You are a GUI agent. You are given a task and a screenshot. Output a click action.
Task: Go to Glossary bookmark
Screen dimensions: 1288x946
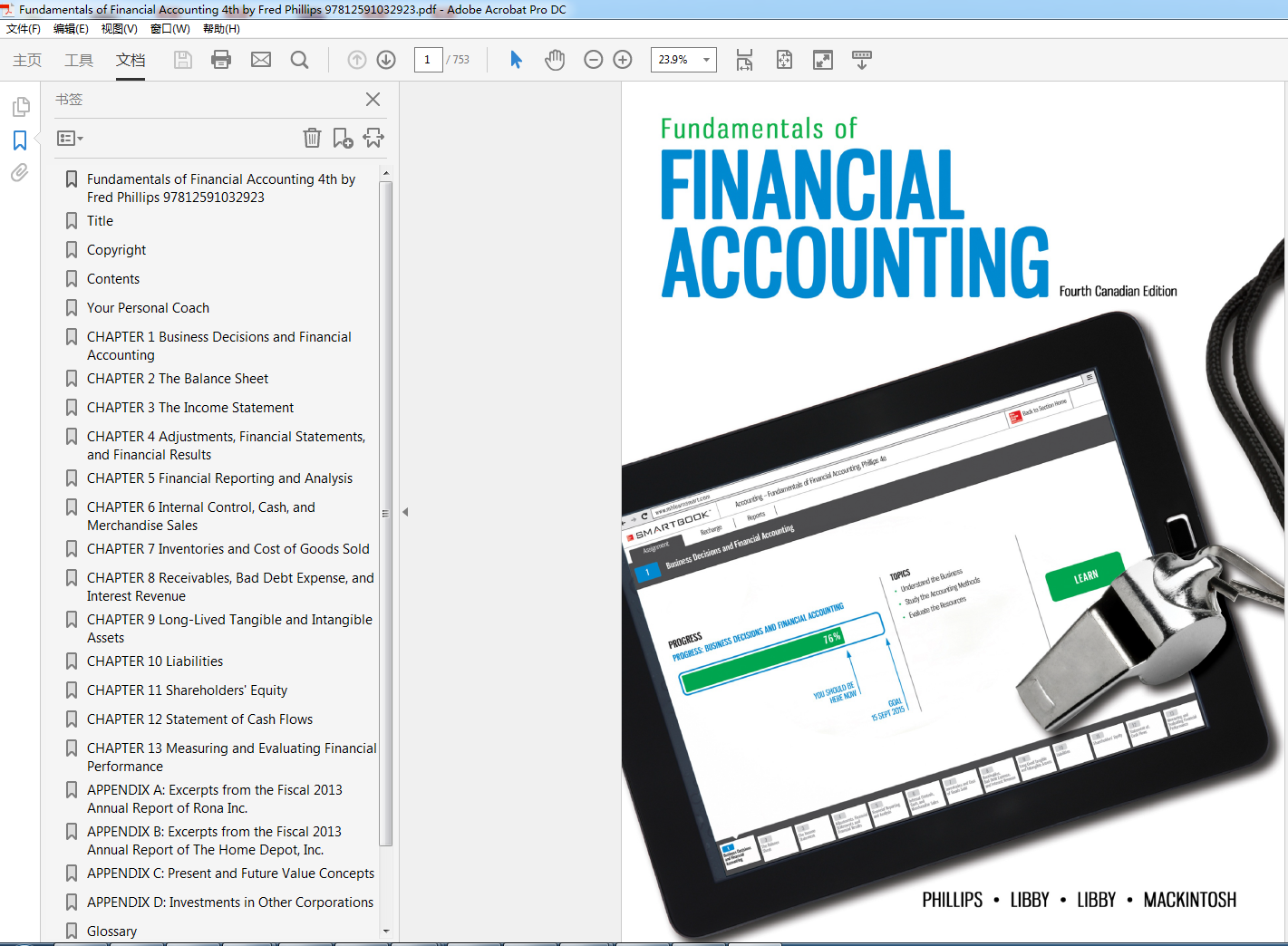pyautogui.click(x=111, y=932)
